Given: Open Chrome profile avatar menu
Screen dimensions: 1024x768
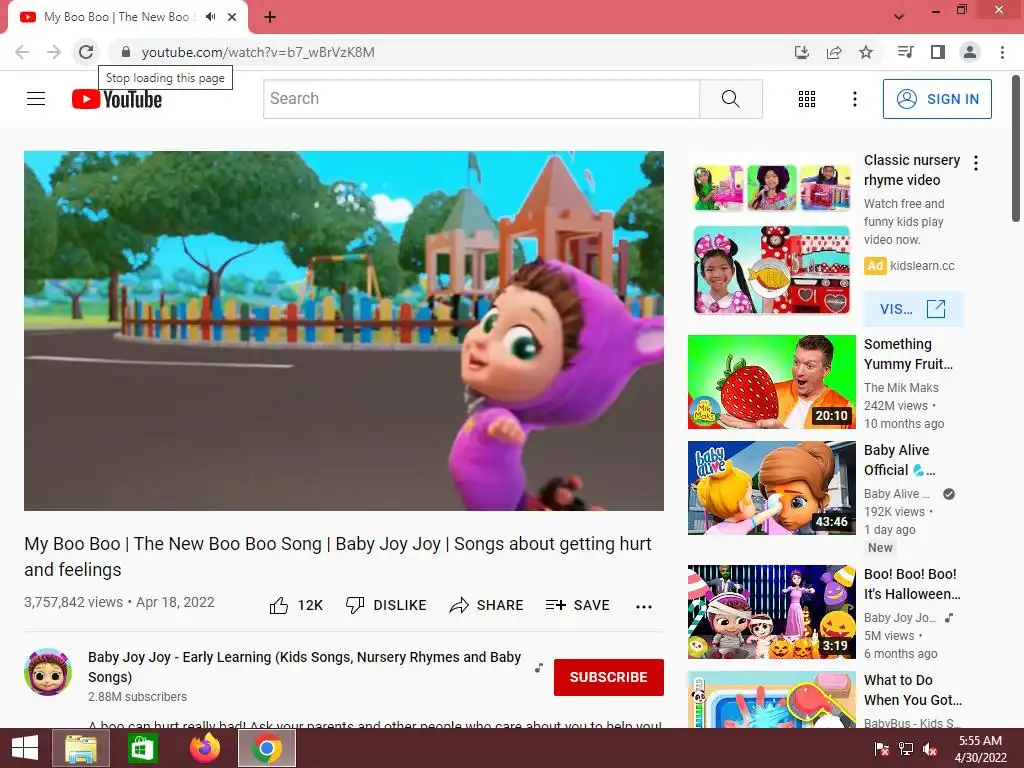Looking at the screenshot, I should [970, 52].
